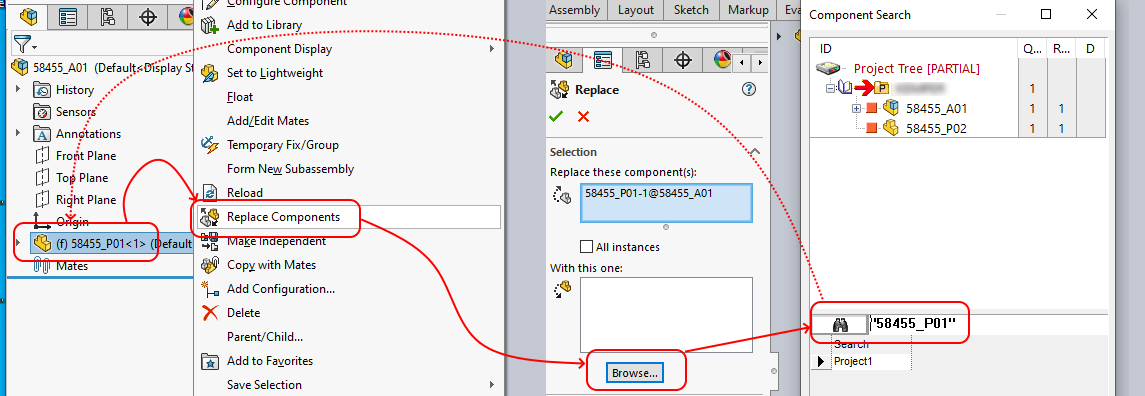Screen dimensions: 1145x396
Task: Choose Float from context menu
Action: pos(240,97)
